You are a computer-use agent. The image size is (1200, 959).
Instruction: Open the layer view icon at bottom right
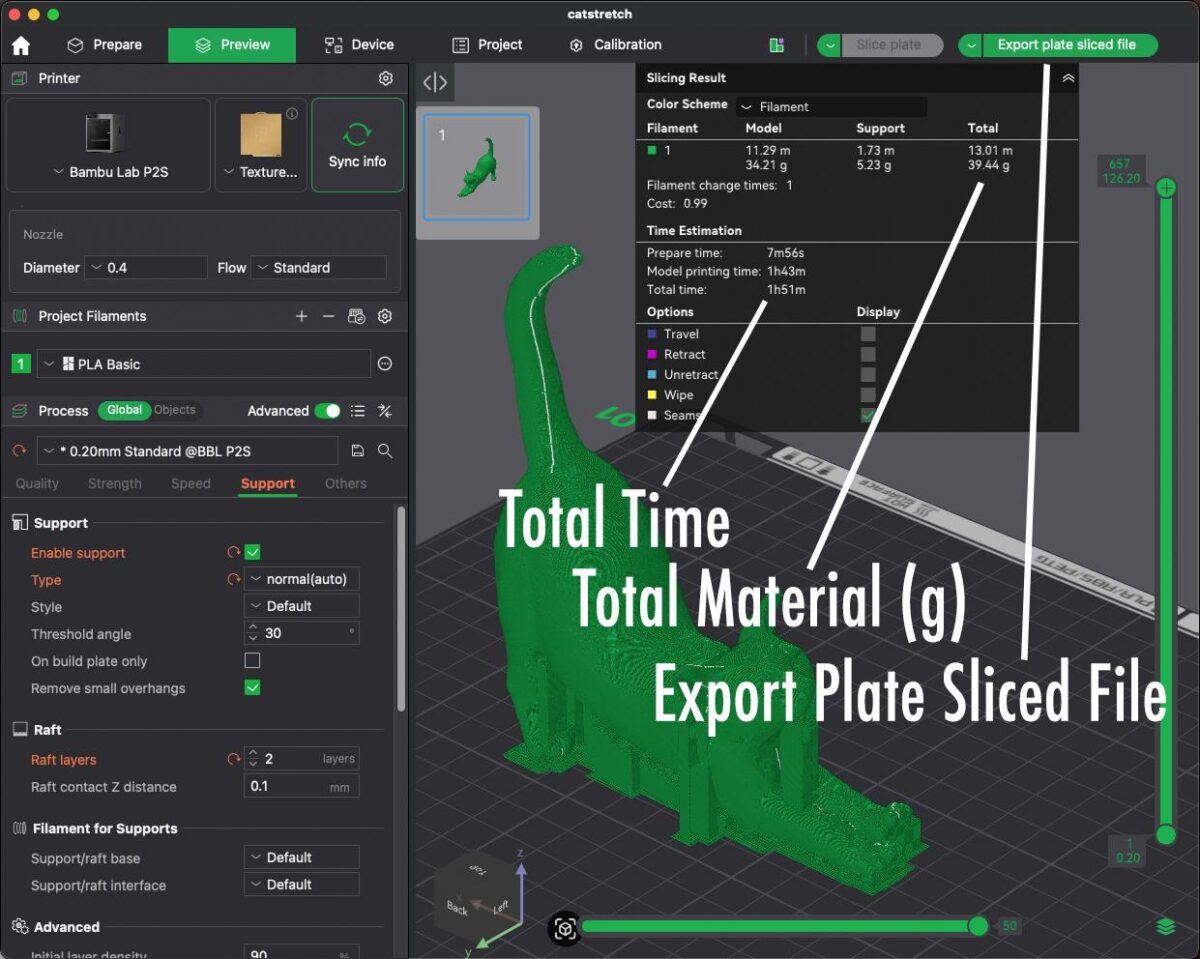coord(1165,927)
